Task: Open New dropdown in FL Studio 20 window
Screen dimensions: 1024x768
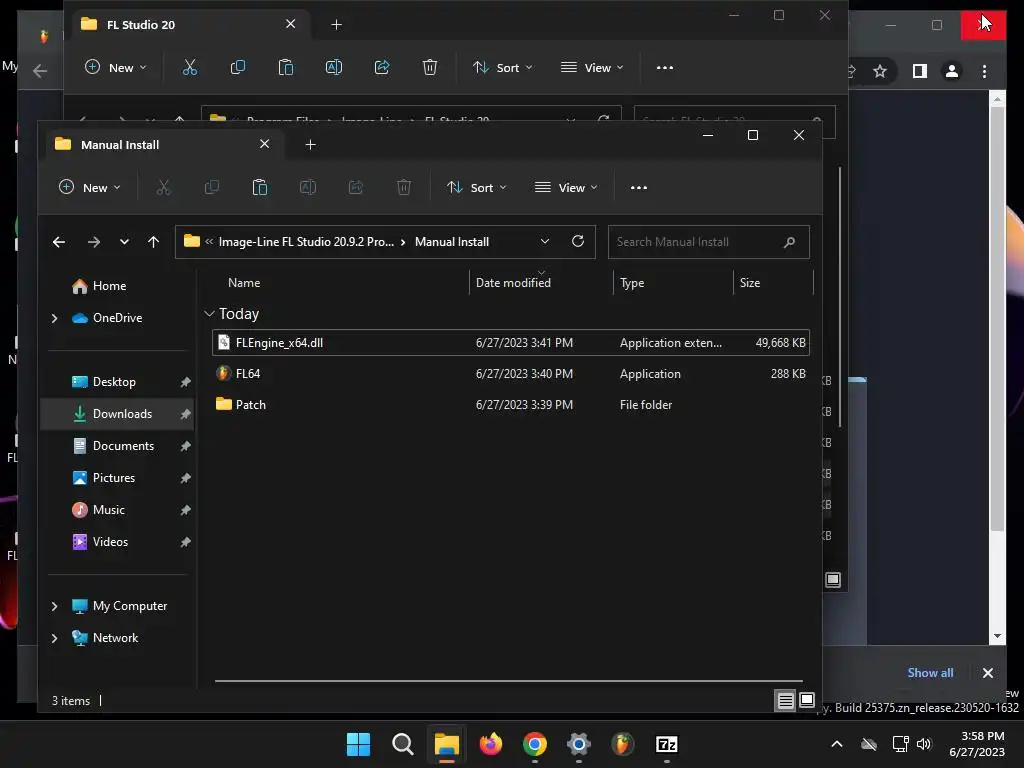Action: 116,67
